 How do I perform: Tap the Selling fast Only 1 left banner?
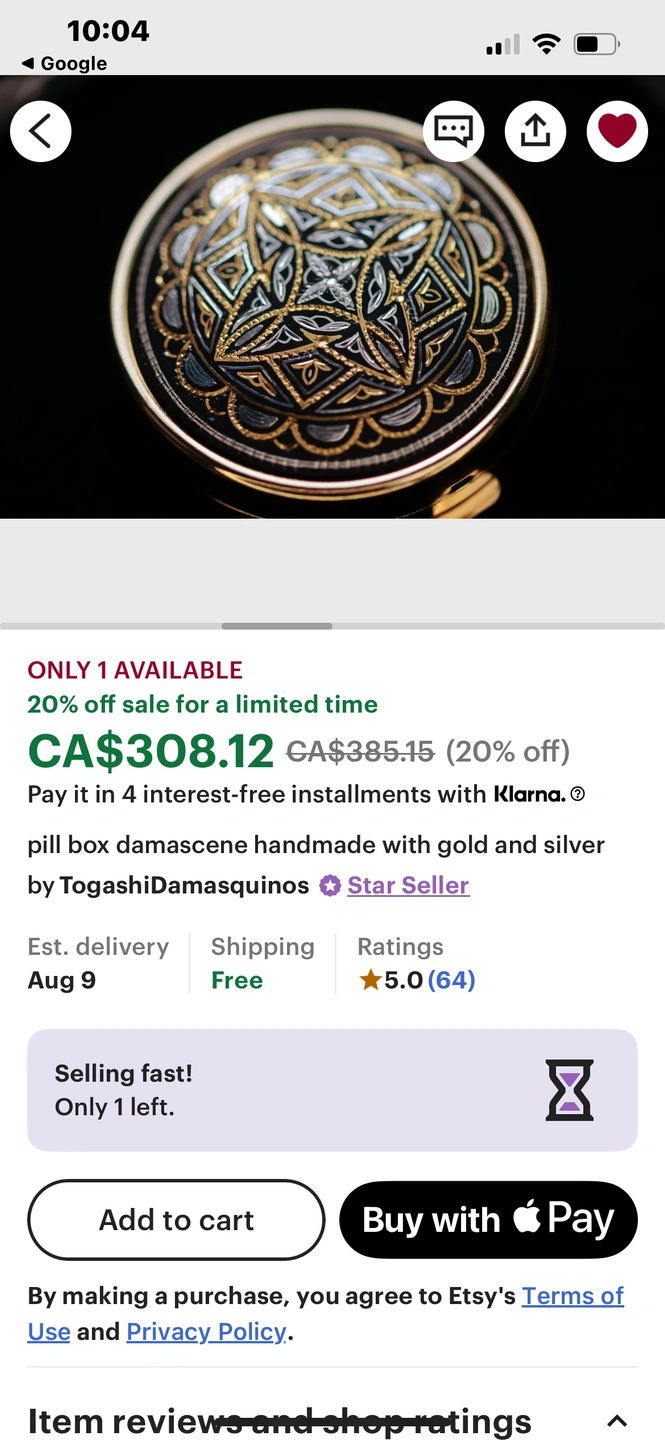click(x=250, y=1090)
